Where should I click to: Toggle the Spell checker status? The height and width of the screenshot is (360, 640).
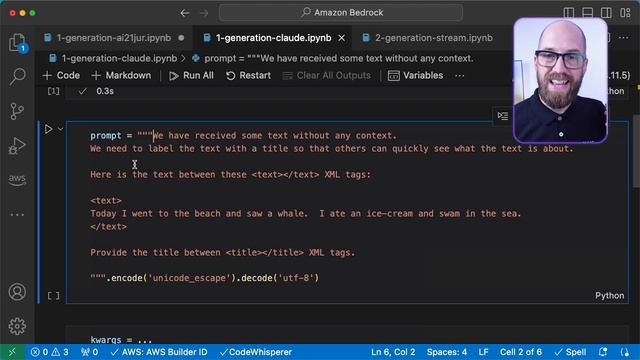click(570, 352)
